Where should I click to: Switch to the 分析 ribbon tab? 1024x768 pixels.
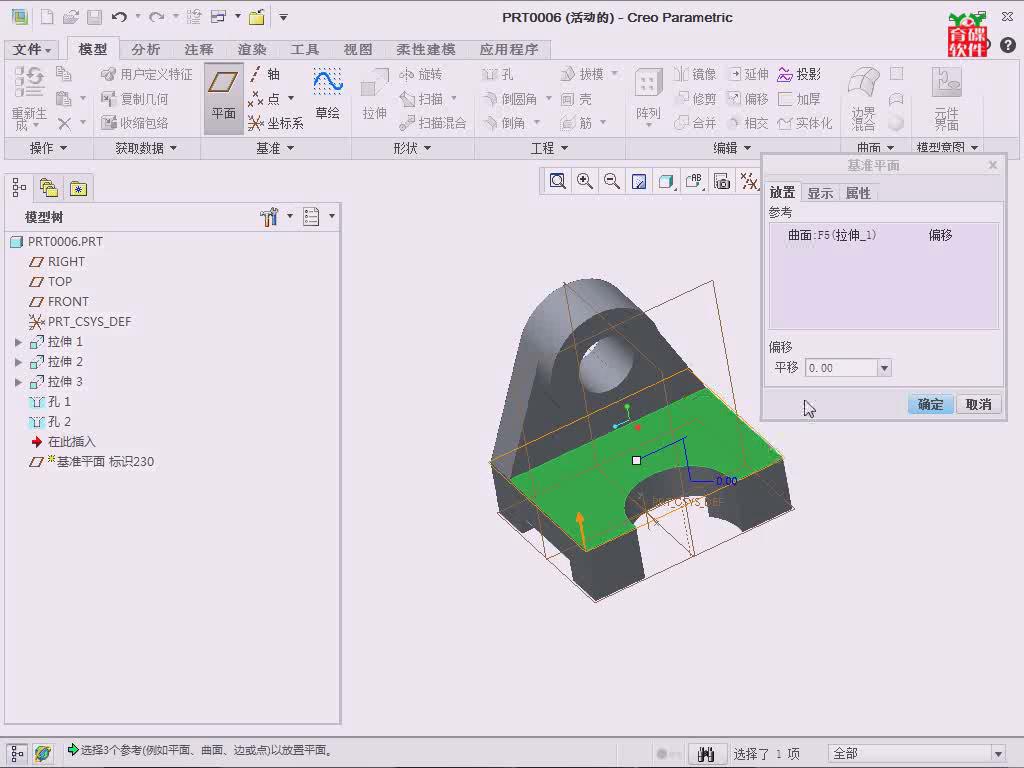146,50
